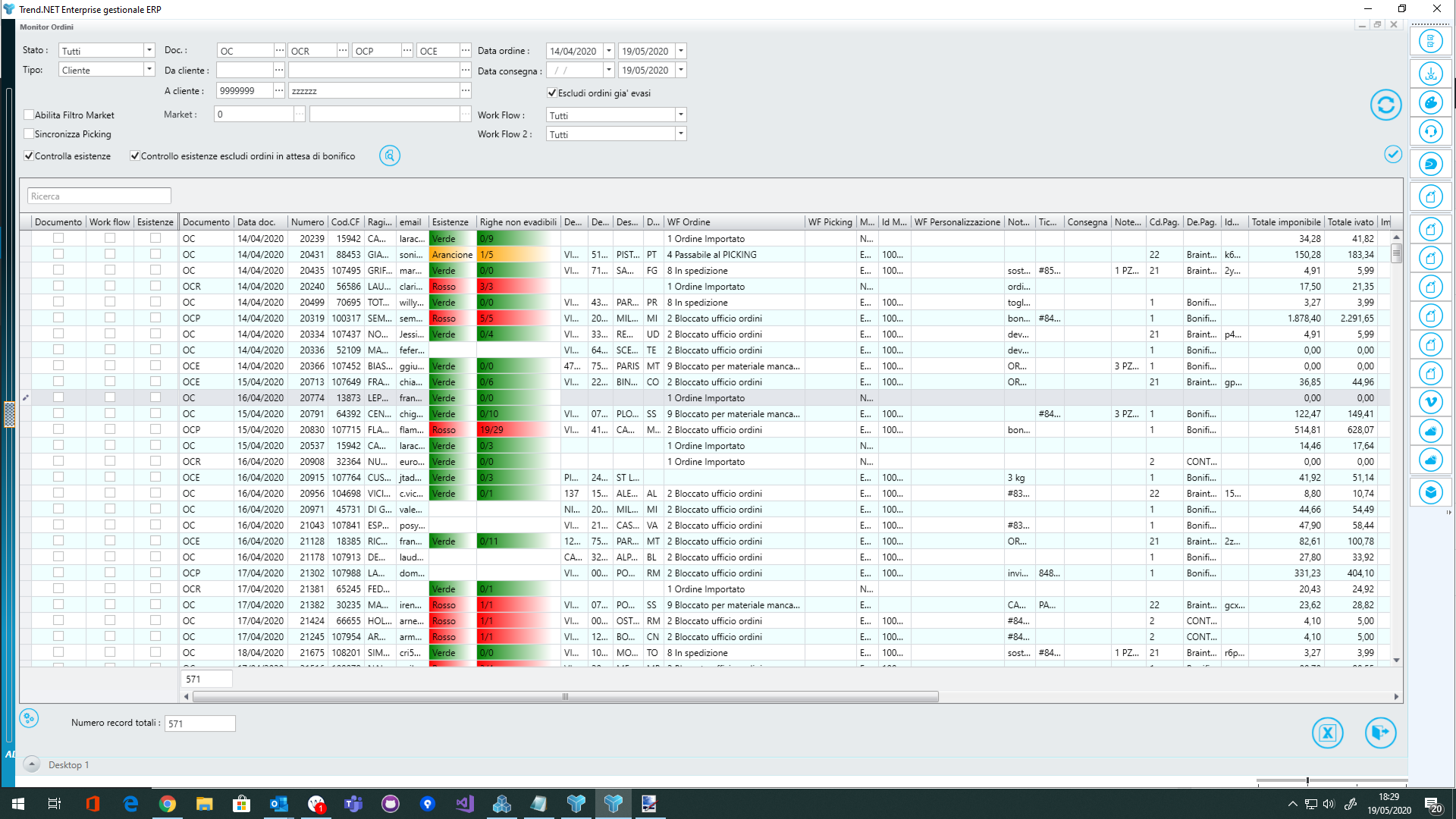
Task: Click the grid's horizontal scrollbar thumb
Action: 565,696
